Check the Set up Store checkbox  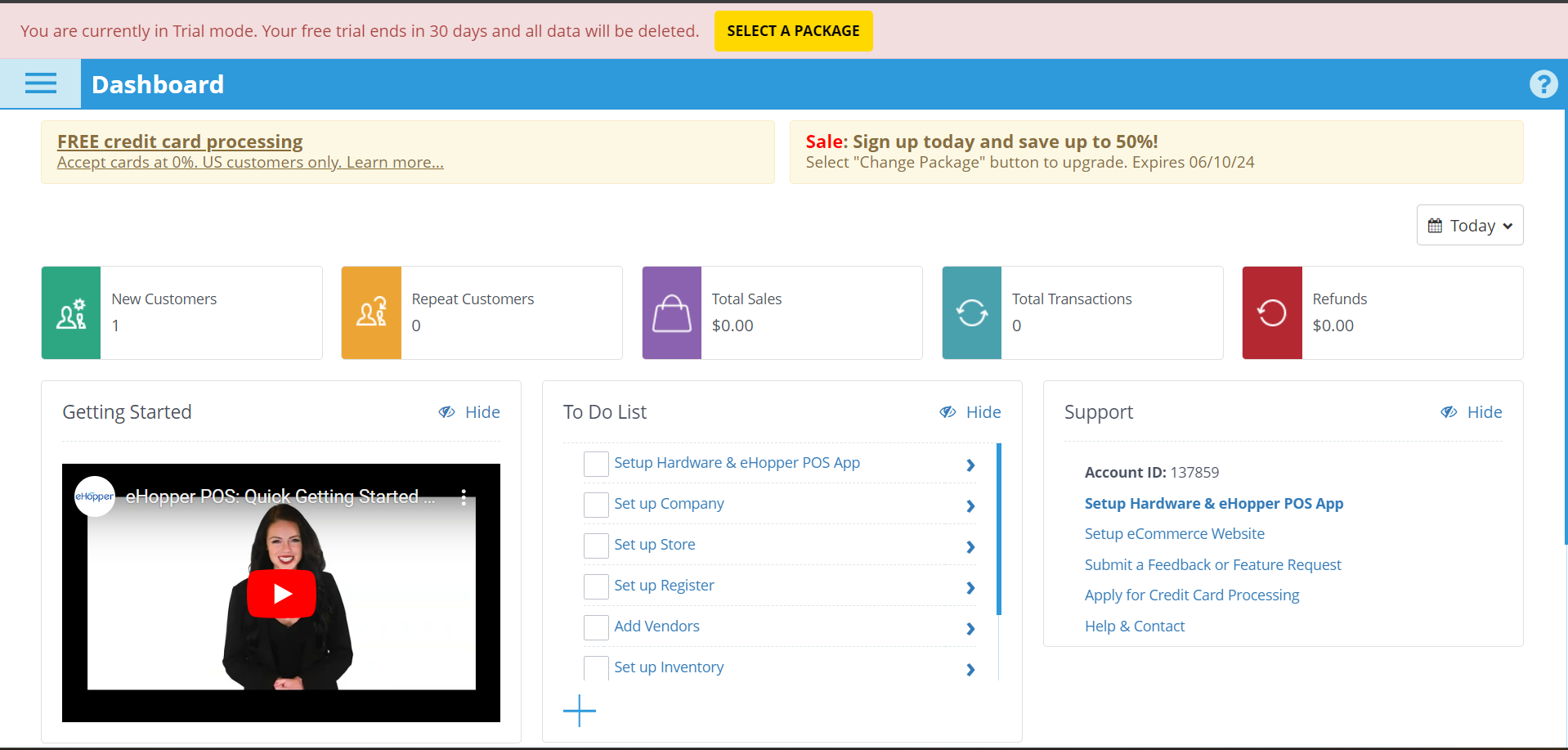click(596, 546)
